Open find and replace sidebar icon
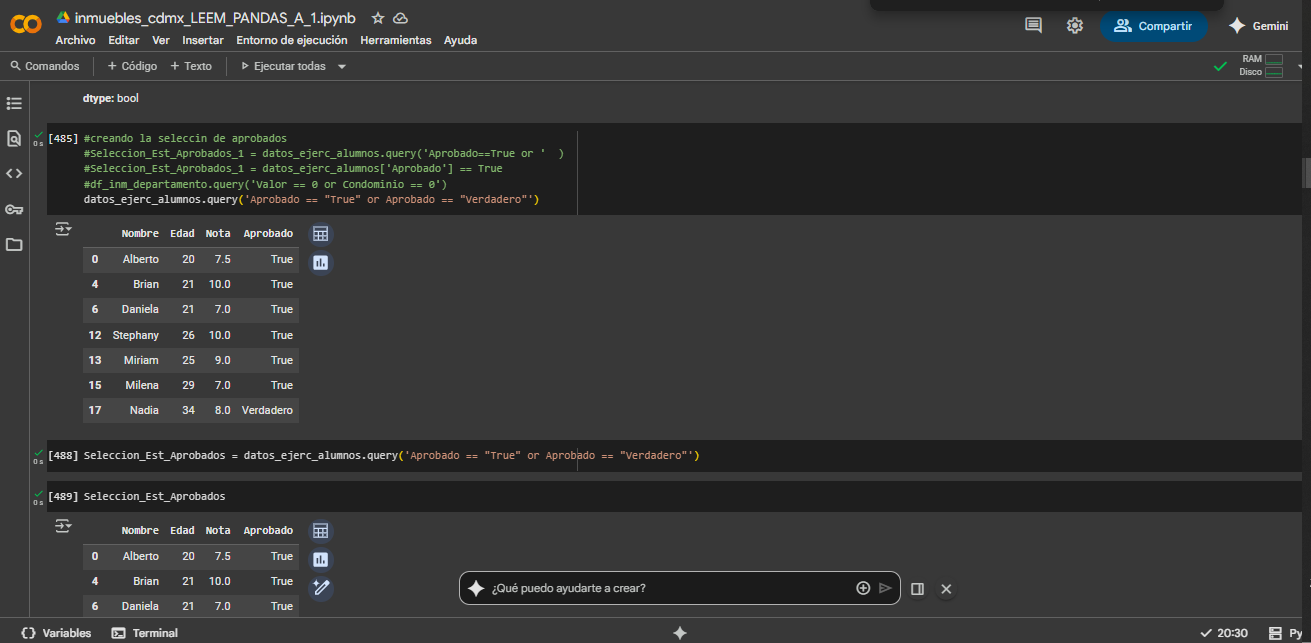 14,138
